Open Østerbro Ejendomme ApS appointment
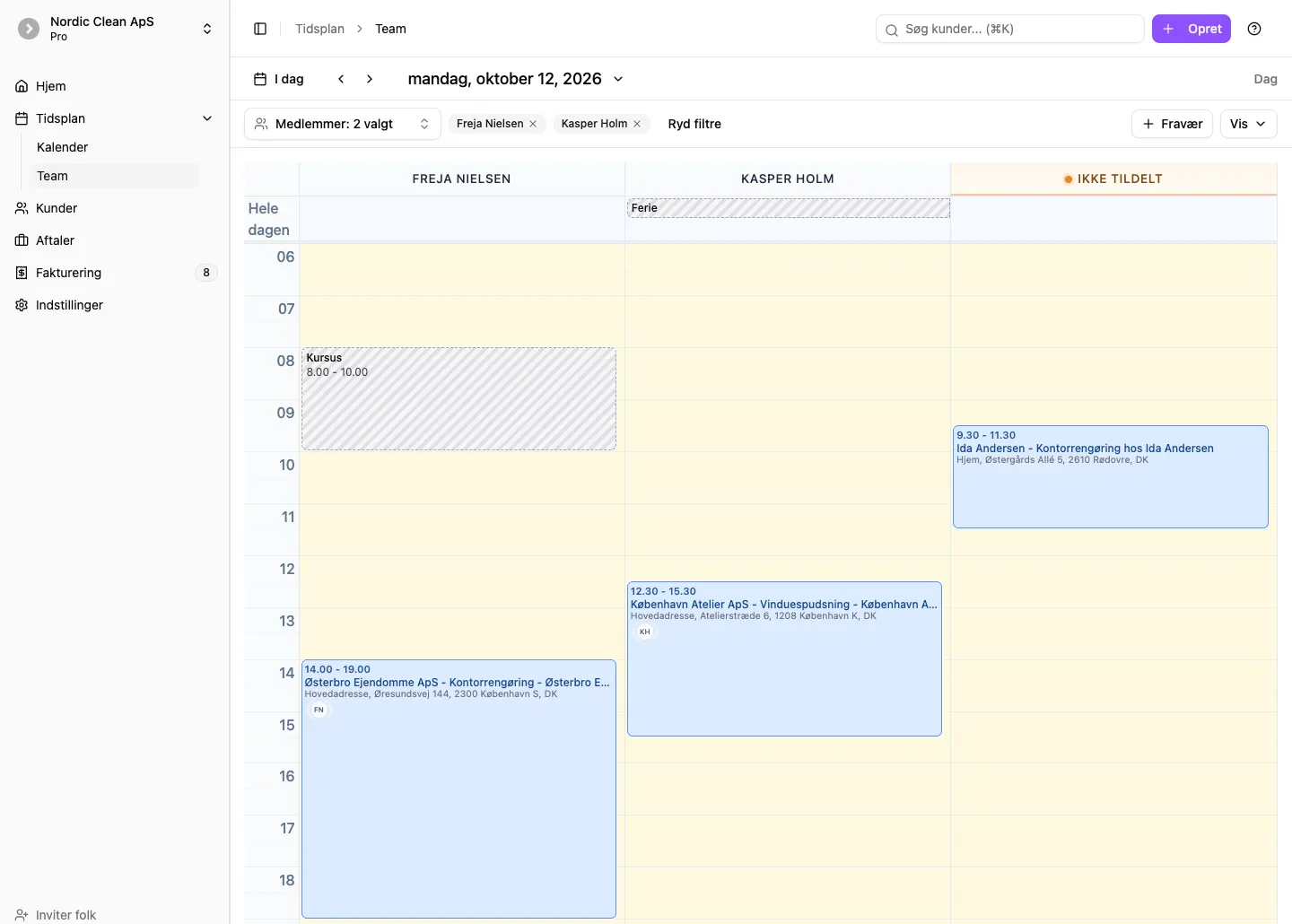This screenshot has height=924, width=1292. 458,789
